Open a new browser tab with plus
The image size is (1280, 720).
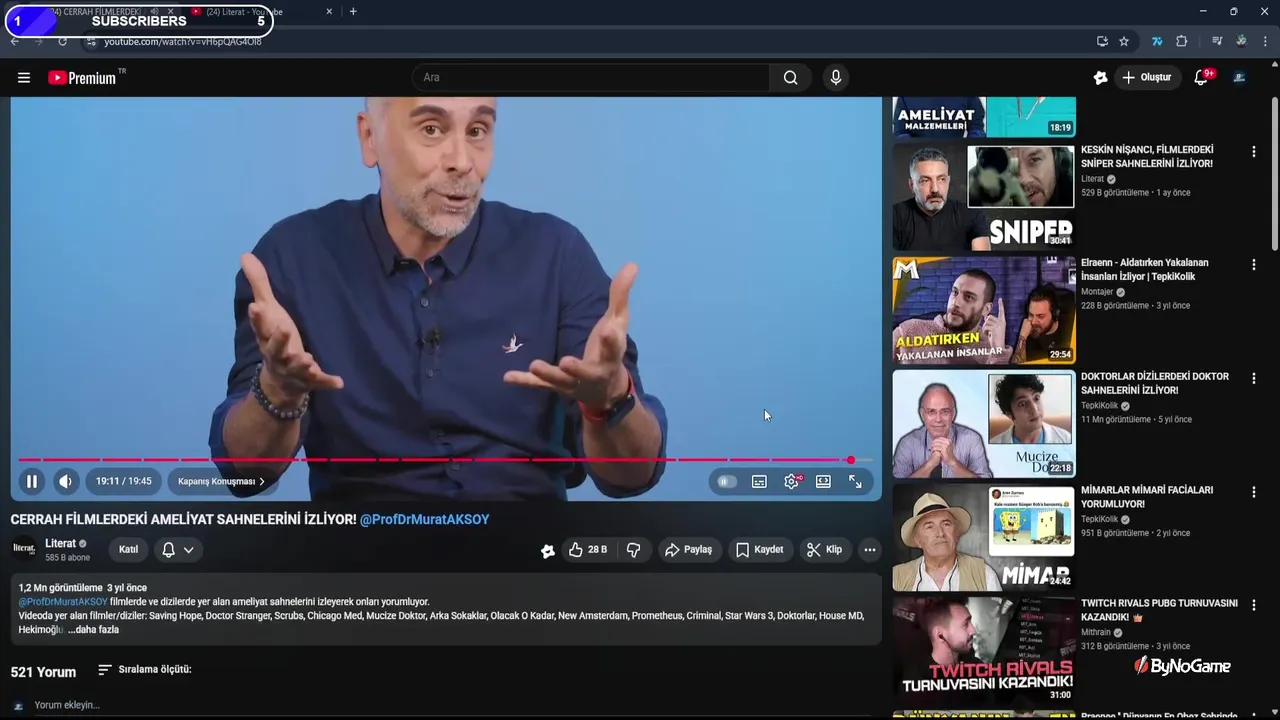[x=353, y=11]
